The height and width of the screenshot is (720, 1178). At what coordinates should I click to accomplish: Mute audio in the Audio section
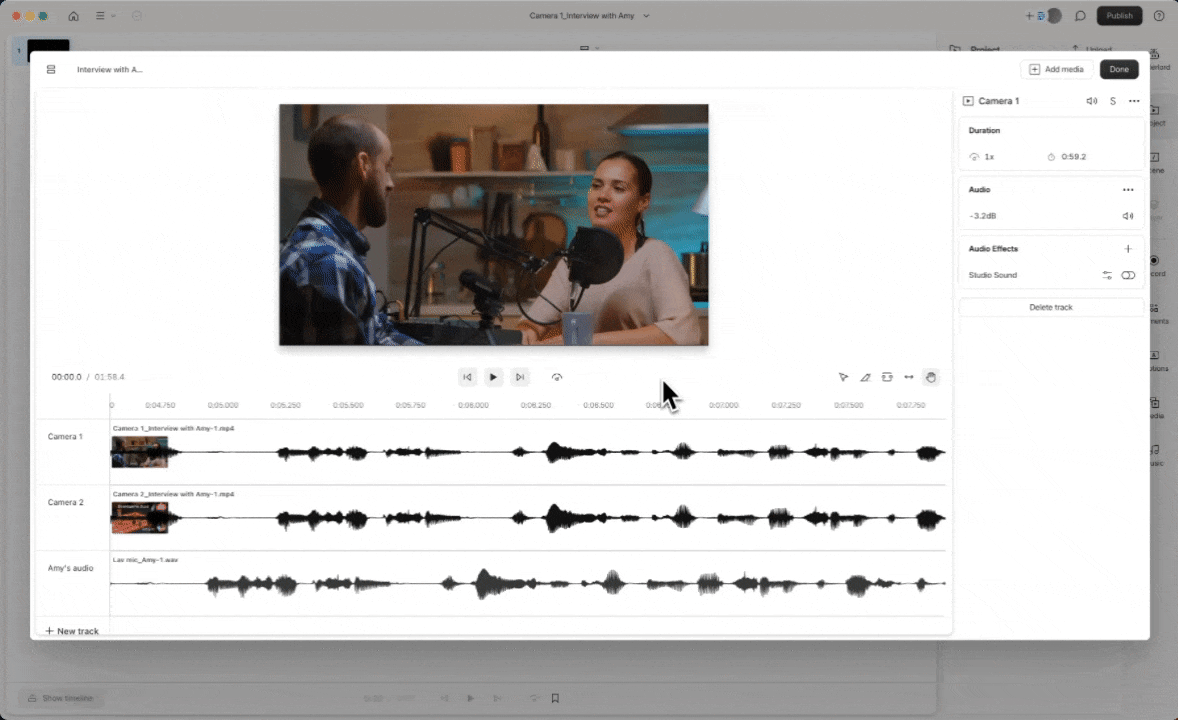pos(1128,215)
